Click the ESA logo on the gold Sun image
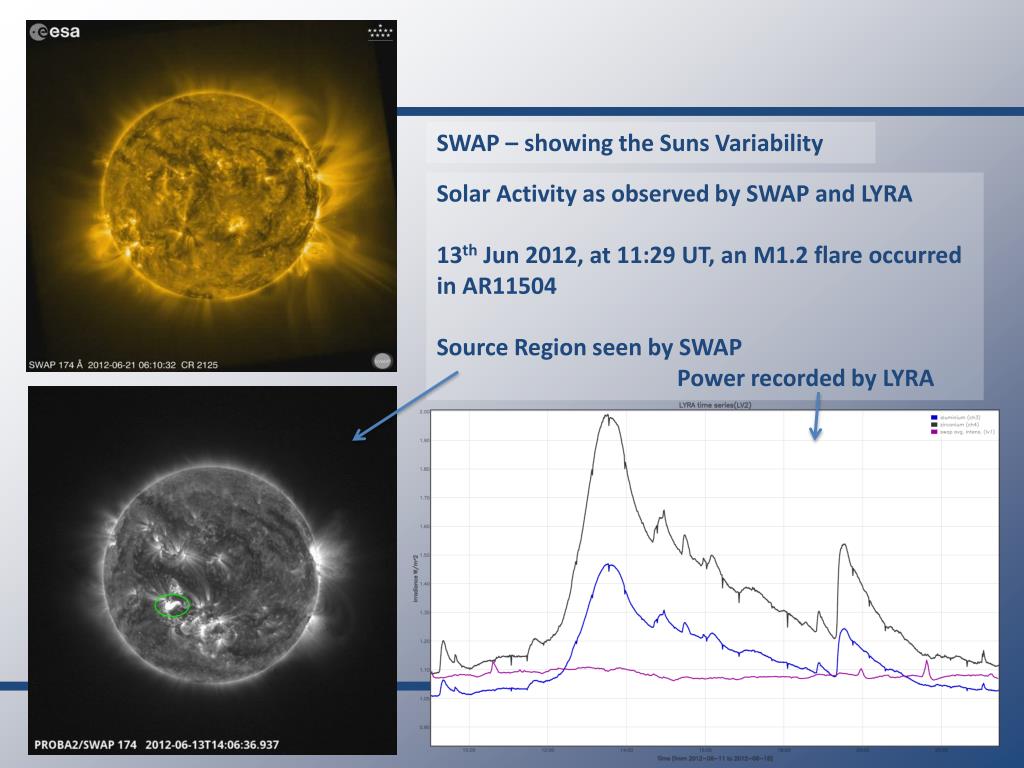The height and width of the screenshot is (768, 1024). pyautogui.click(x=56, y=32)
